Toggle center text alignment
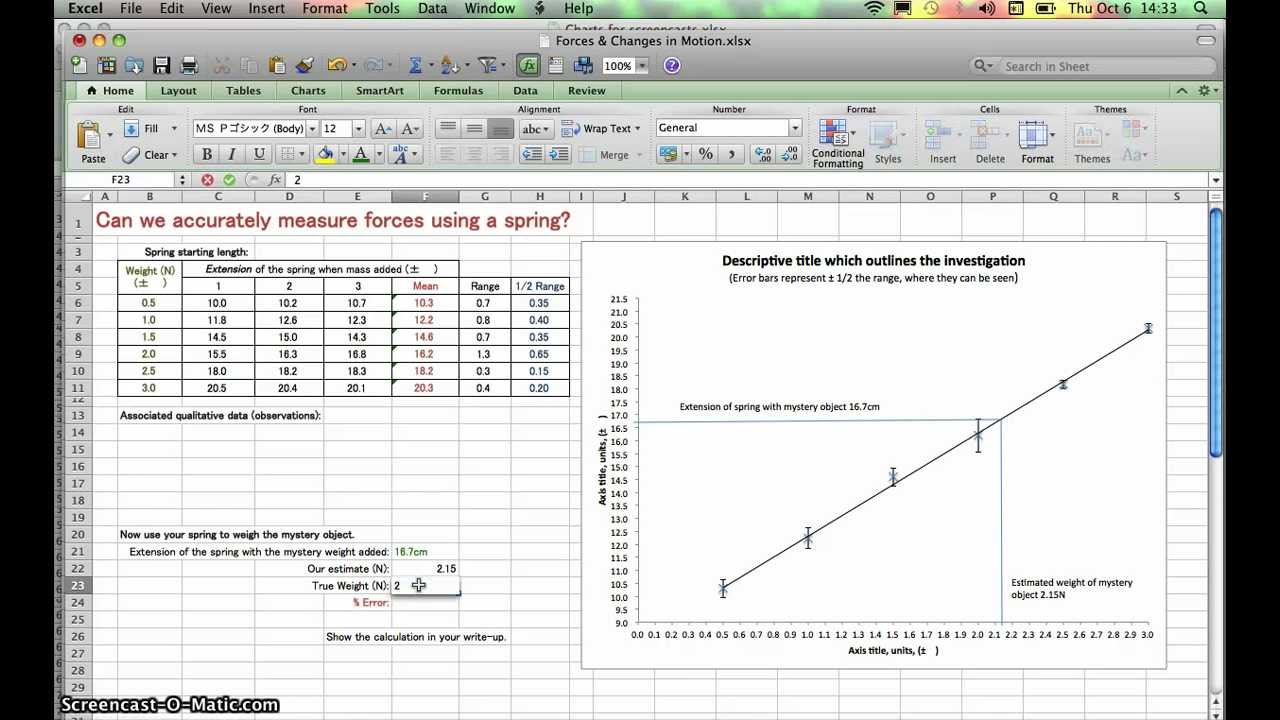This screenshot has width=1280, height=720. coord(475,154)
